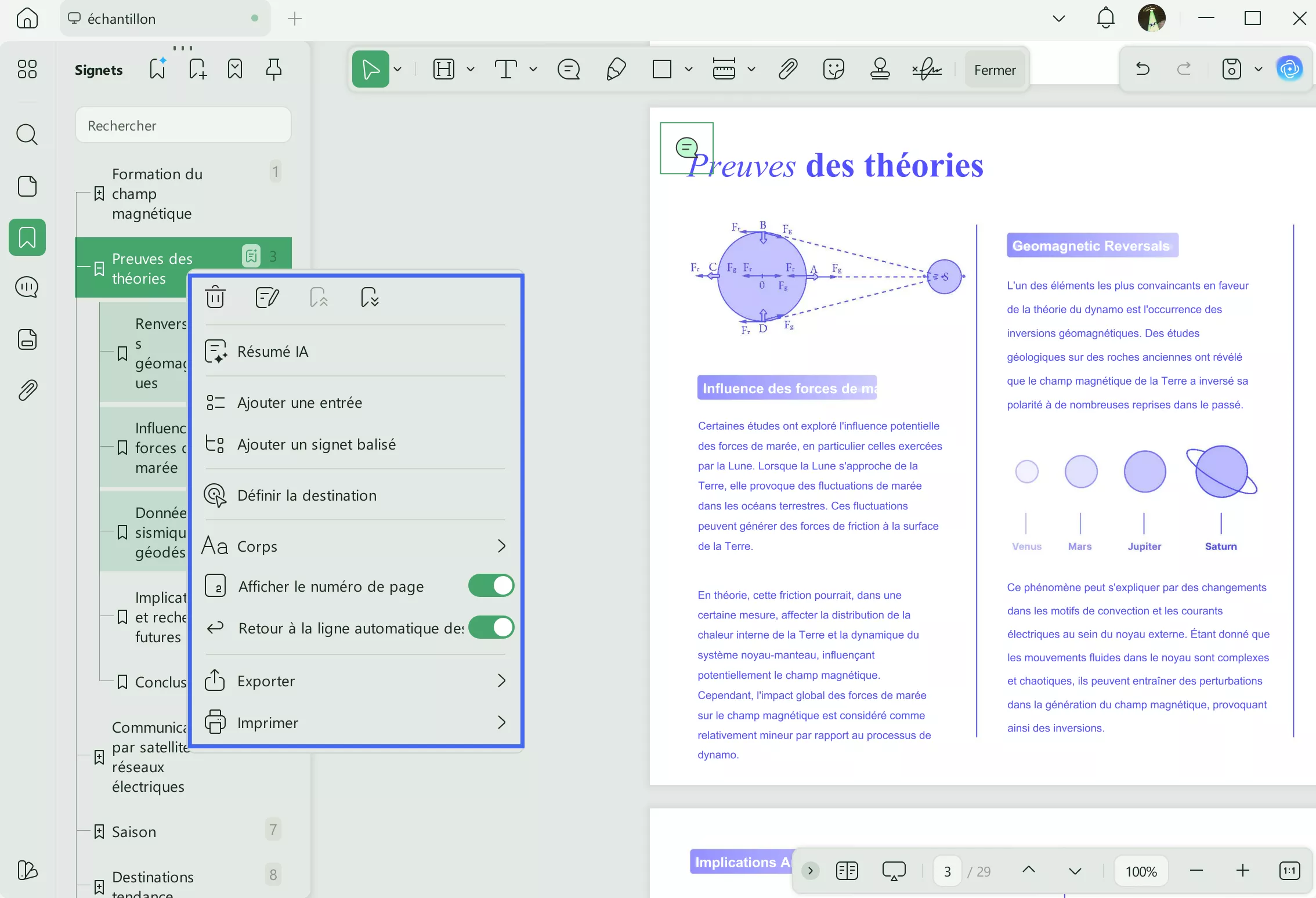Turn off Retour à la ligne automatique

pos(490,628)
